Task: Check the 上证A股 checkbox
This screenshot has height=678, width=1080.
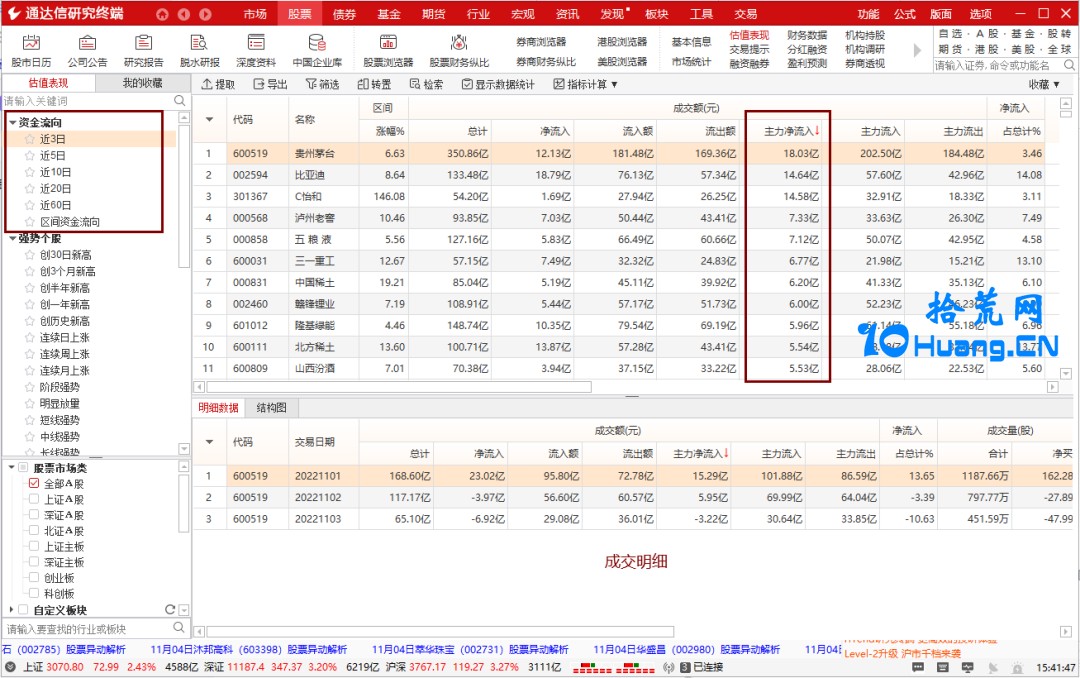Action: click(x=34, y=499)
